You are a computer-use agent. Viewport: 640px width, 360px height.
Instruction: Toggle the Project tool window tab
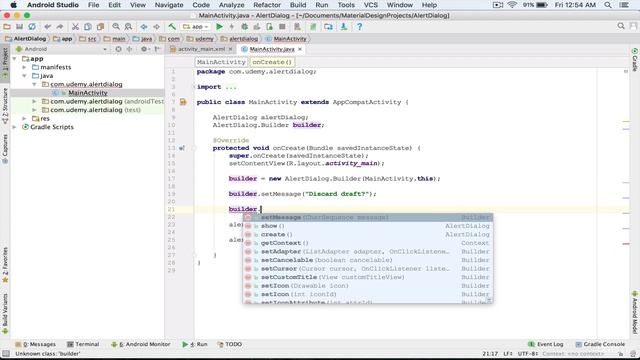point(5,63)
